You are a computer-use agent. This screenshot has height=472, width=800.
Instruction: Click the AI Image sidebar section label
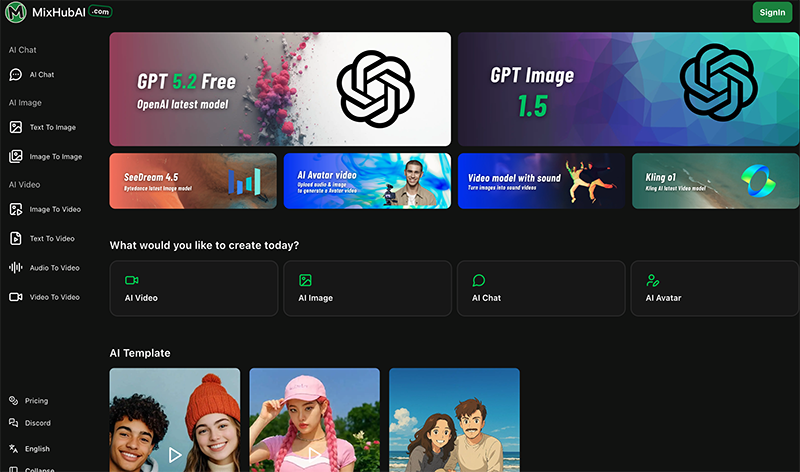tap(25, 103)
